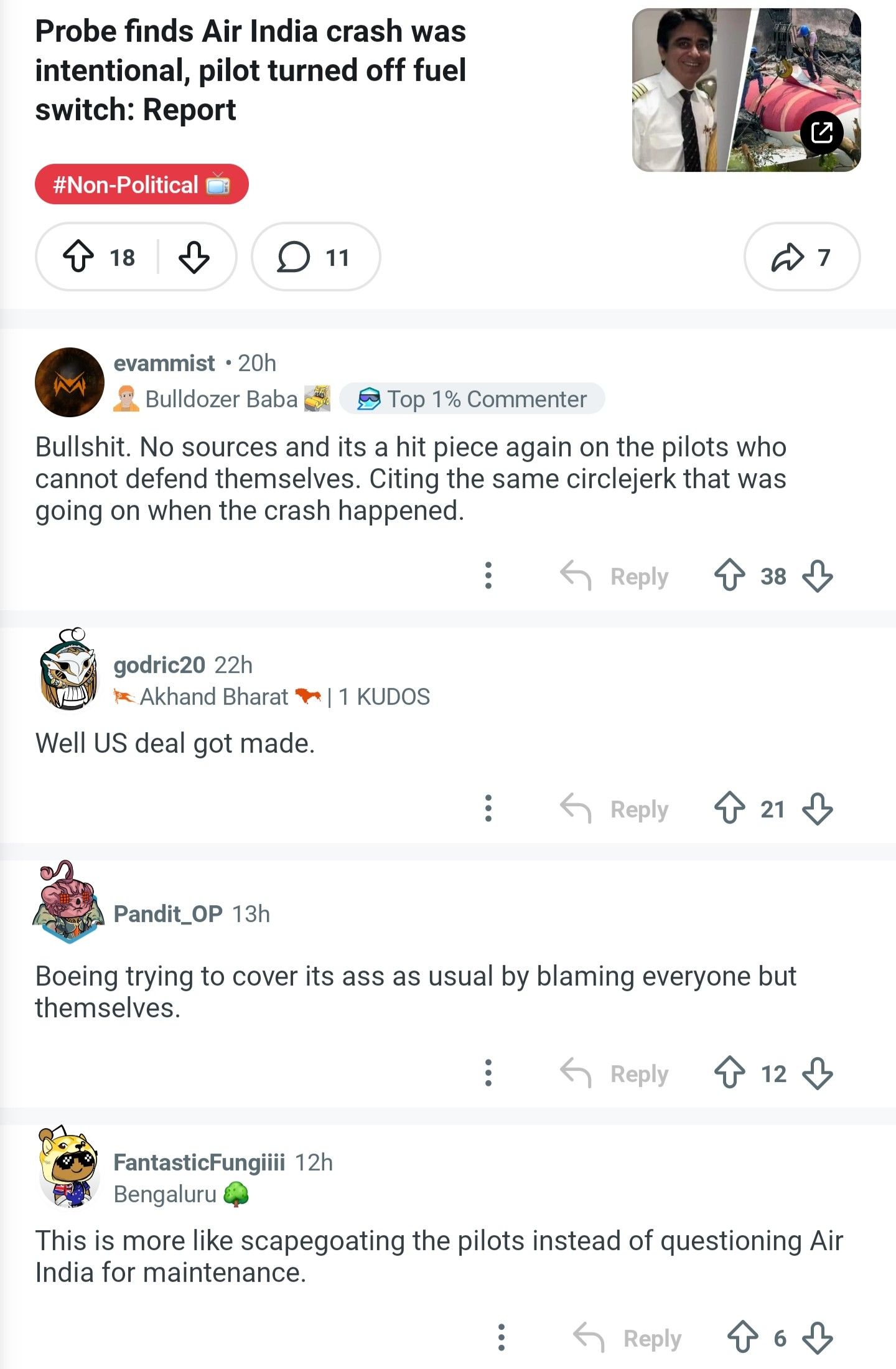Open FantasticFungiiii's profile avatar
Viewport: 896px width, 1369px height.
(x=69, y=1167)
